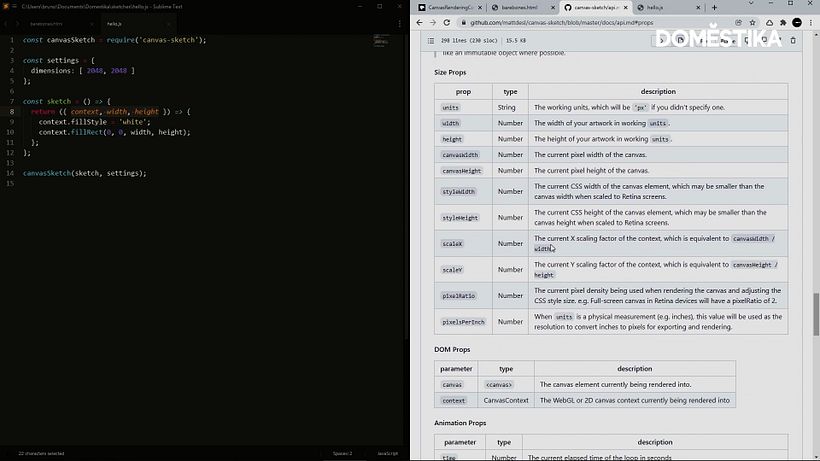Click line number 8 in Sublime gutter
The image size is (820, 461).
click(12, 112)
